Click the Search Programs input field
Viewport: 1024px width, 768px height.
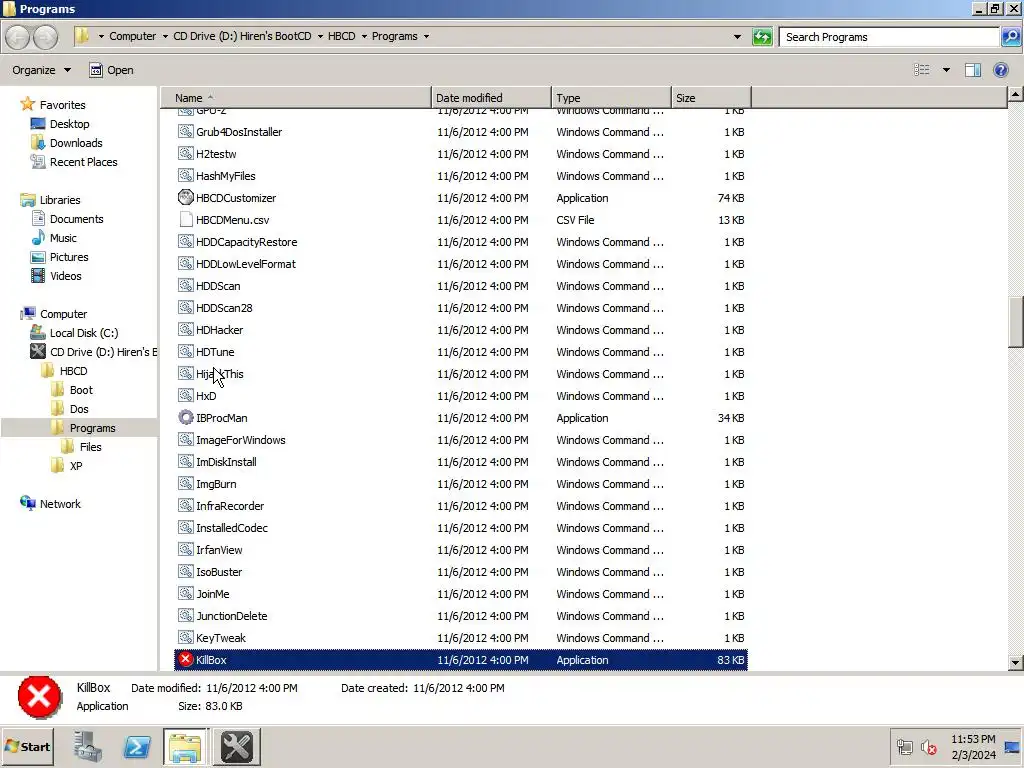(x=889, y=37)
